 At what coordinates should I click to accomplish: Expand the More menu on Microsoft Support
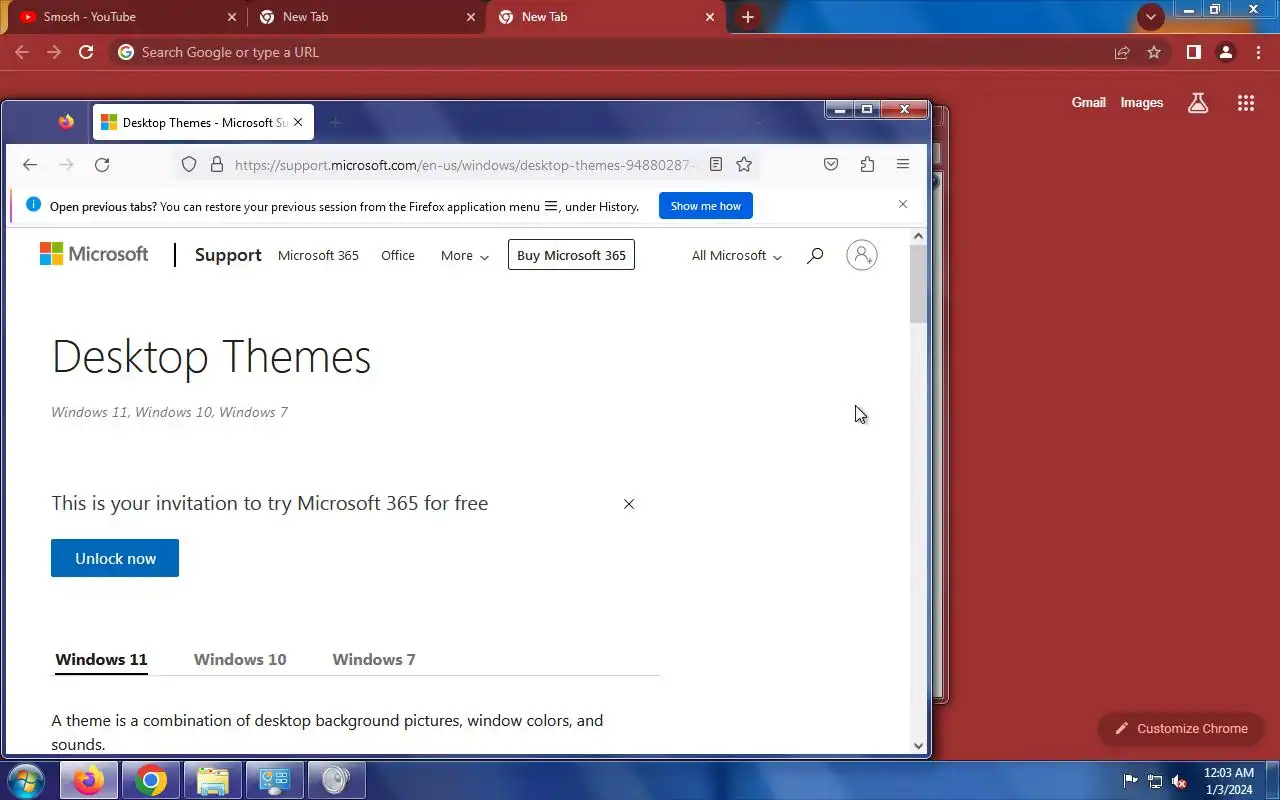click(465, 256)
